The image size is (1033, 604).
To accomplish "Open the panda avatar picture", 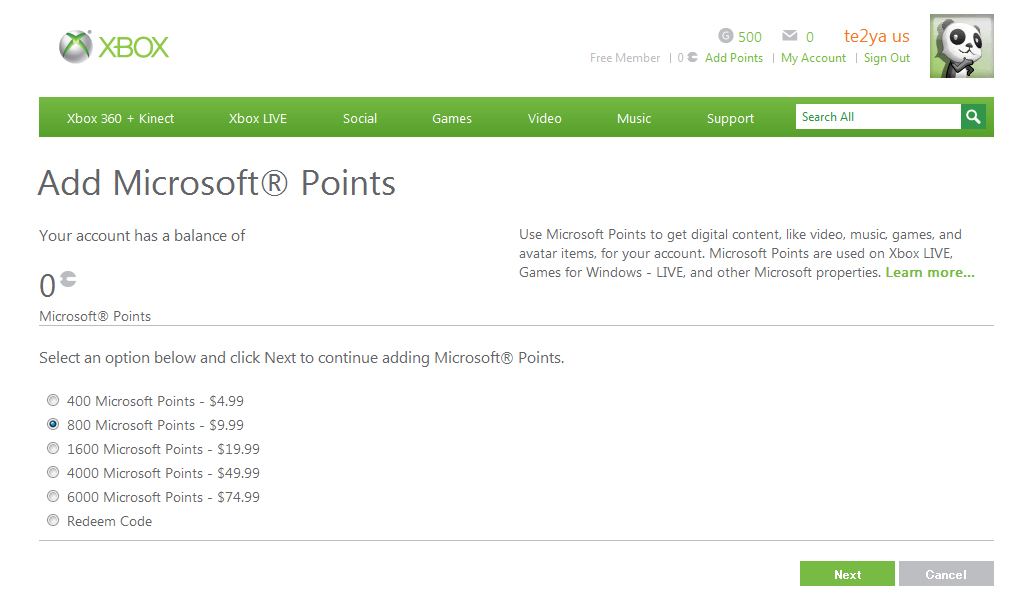I will (961, 46).
